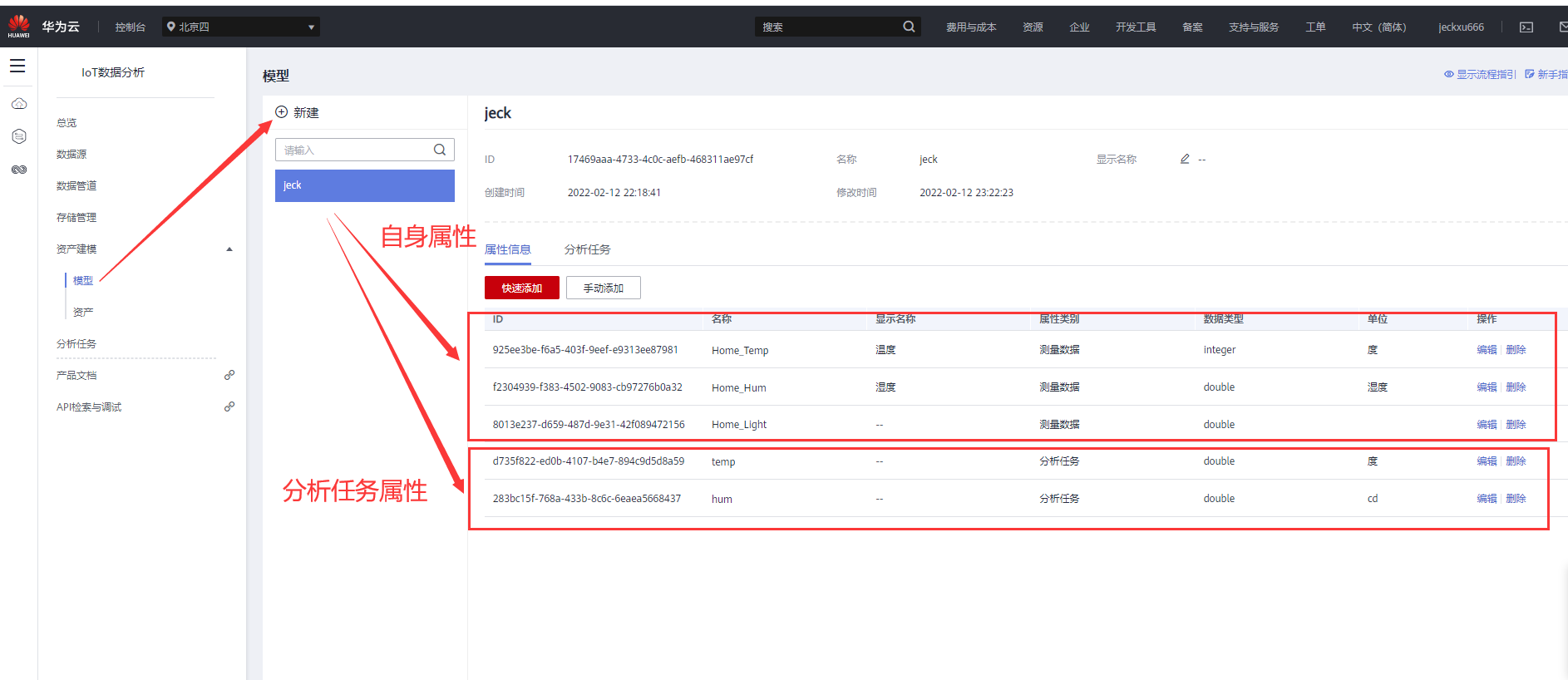Image resolution: width=1568 pixels, height=680 pixels.
Task: Switch to 属性信息 tab
Action: (x=508, y=249)
